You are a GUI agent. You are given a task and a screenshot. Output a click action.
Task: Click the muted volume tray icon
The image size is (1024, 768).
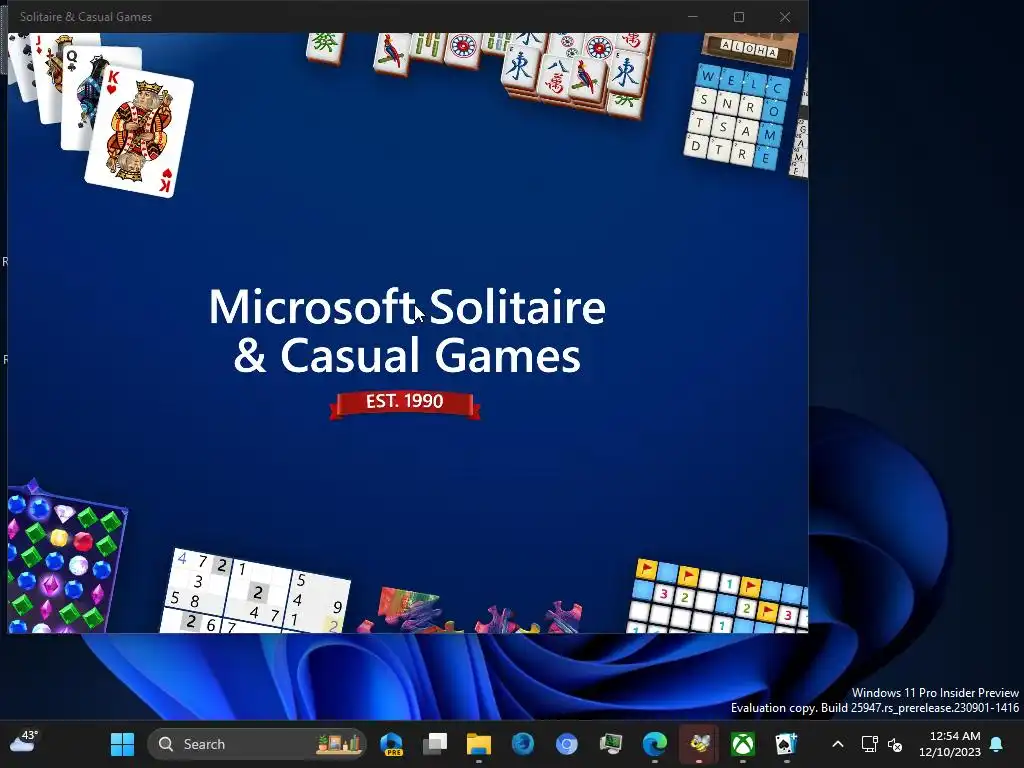tap(895, 744)
